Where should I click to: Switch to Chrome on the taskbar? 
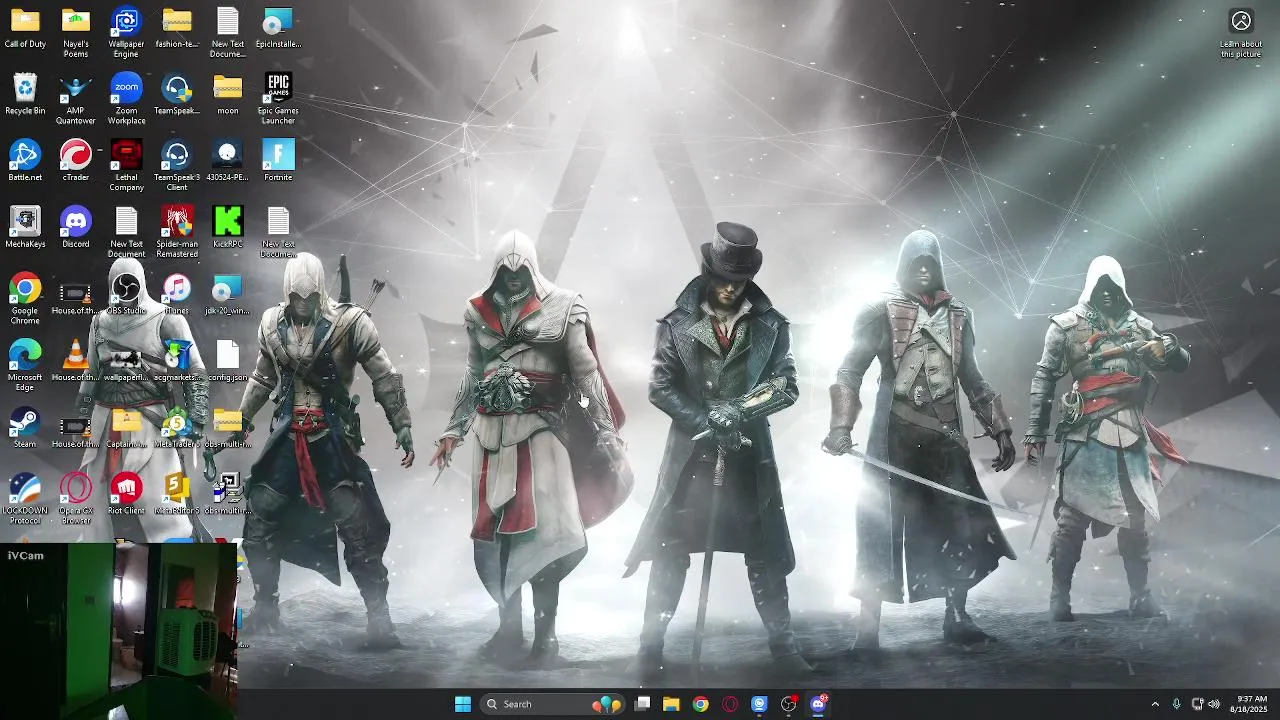[700, 704]
